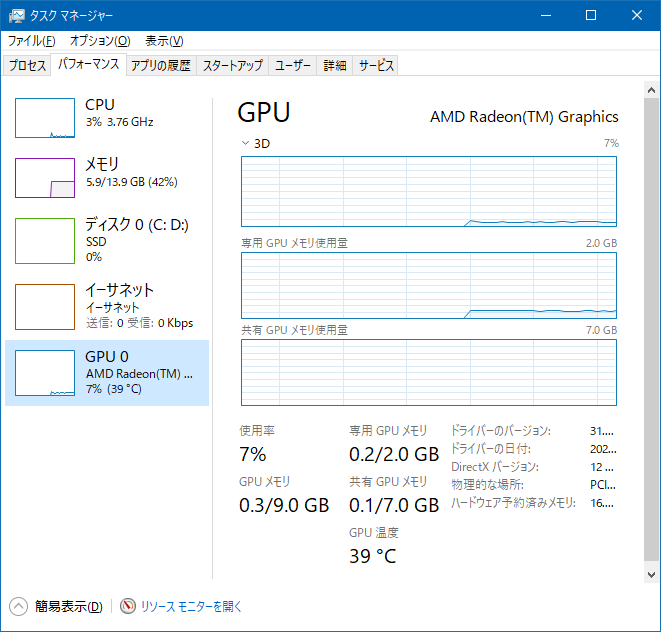This screenshot has height=632, width=661.
Task: Click the 簡易表示 circular up-arrow icon
Action: [18, 607]
